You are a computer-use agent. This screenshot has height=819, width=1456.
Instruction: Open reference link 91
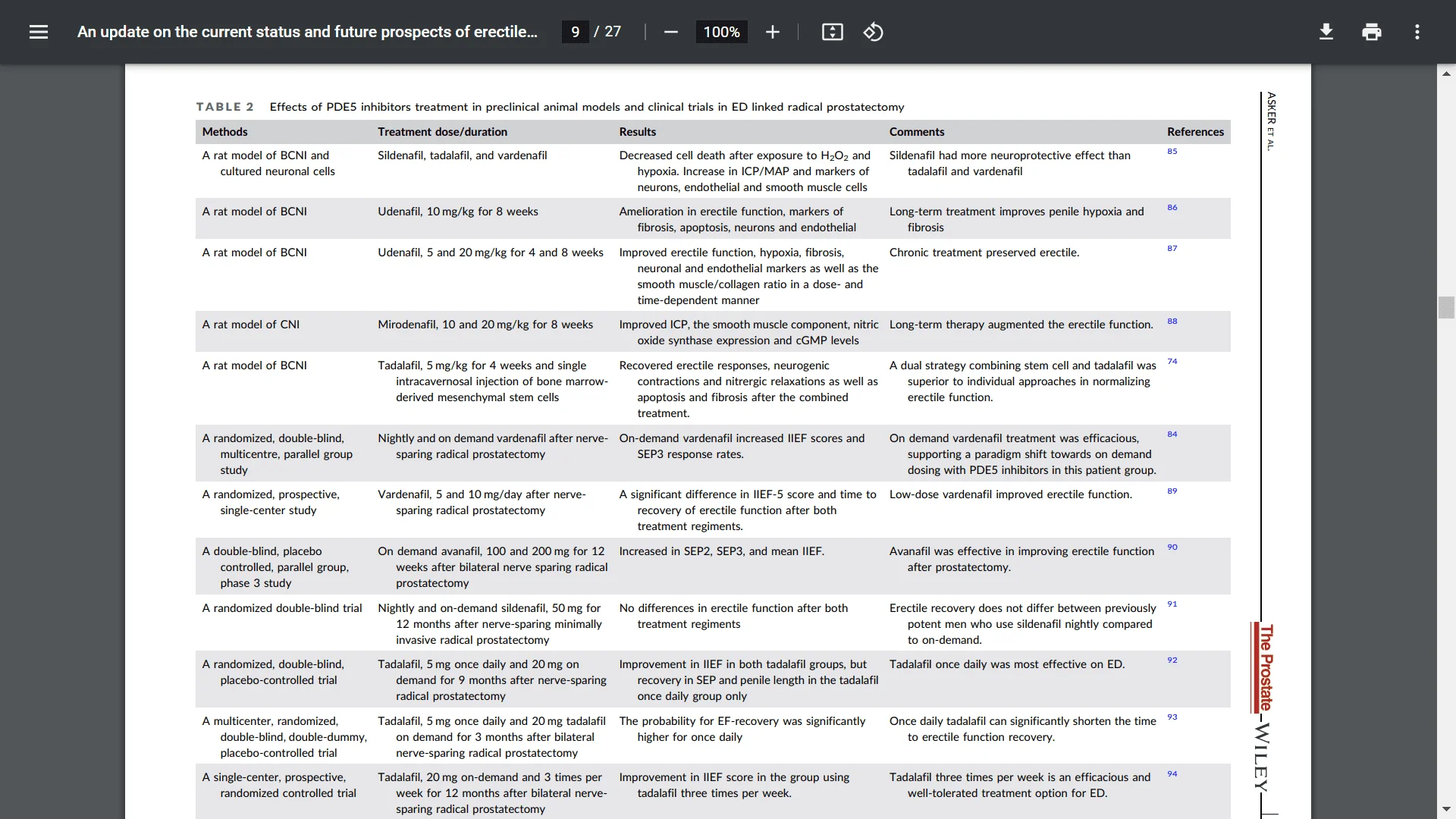[1172, 604]
